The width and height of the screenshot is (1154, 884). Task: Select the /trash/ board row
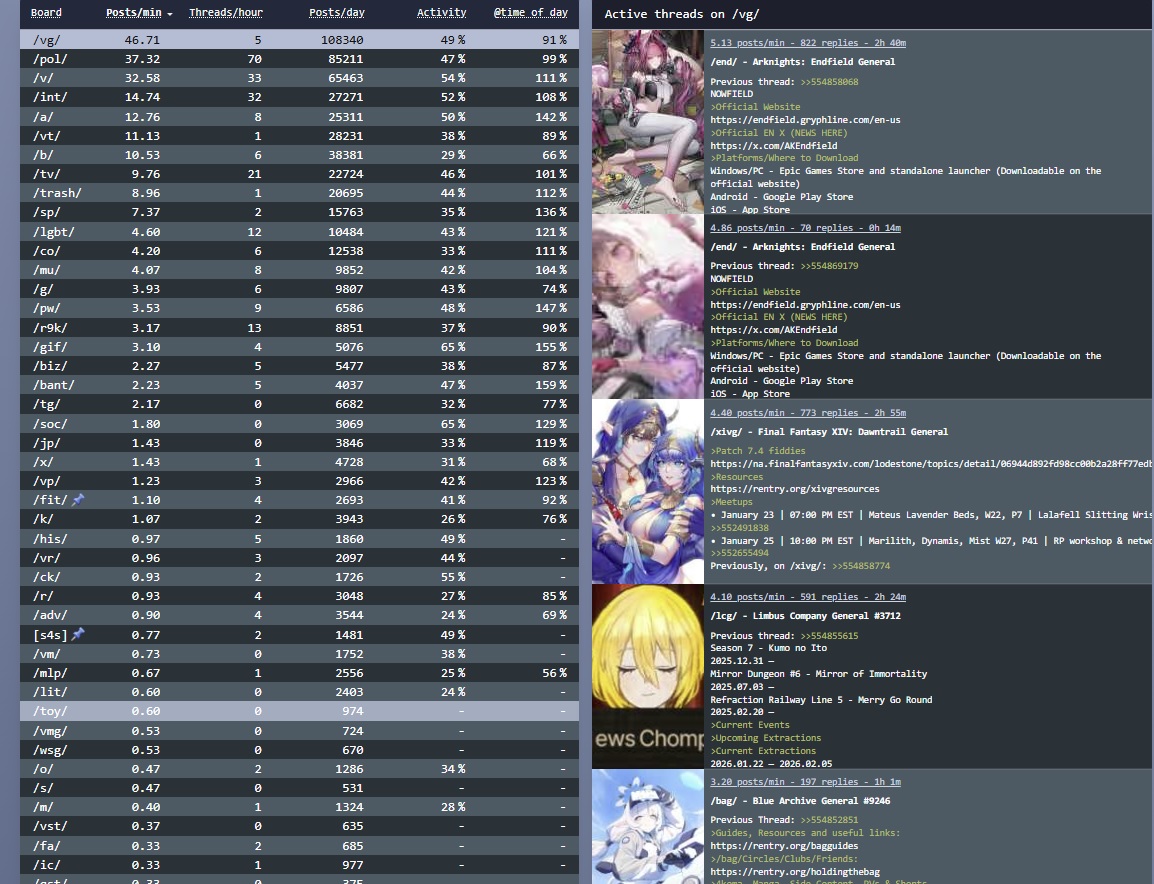tap(300, 193)
